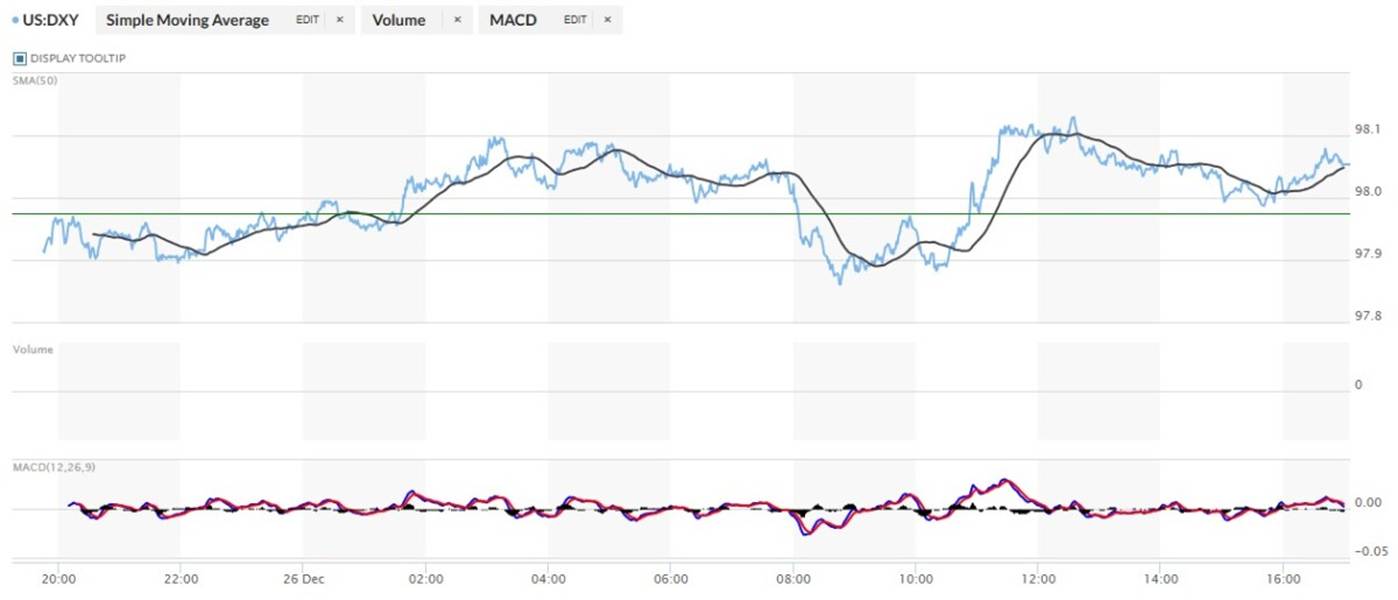Image resolution: width=1398 pixels, height=600 pixels.
Task: Remove the Simple Moving Average indicator
Action: pos(339,20)
